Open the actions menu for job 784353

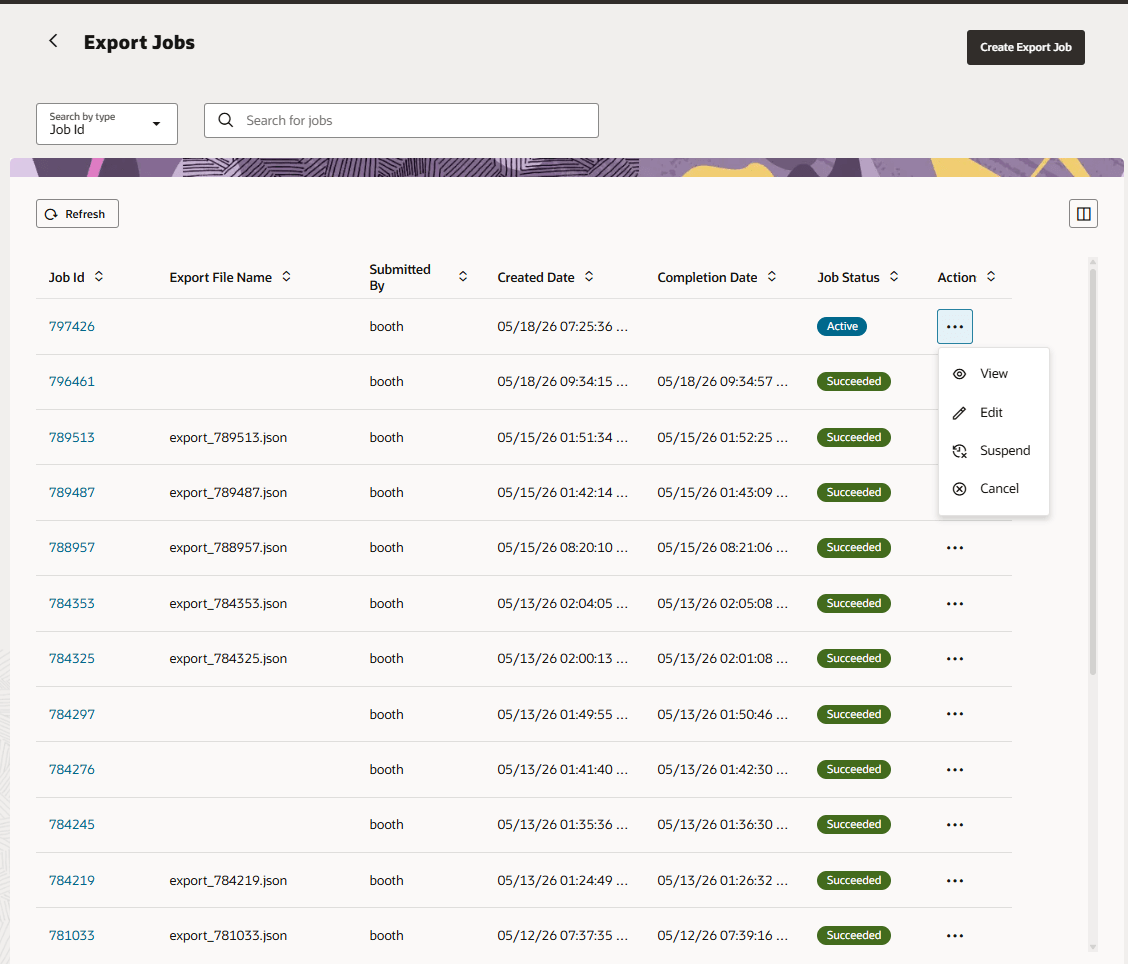coord(955,604)
